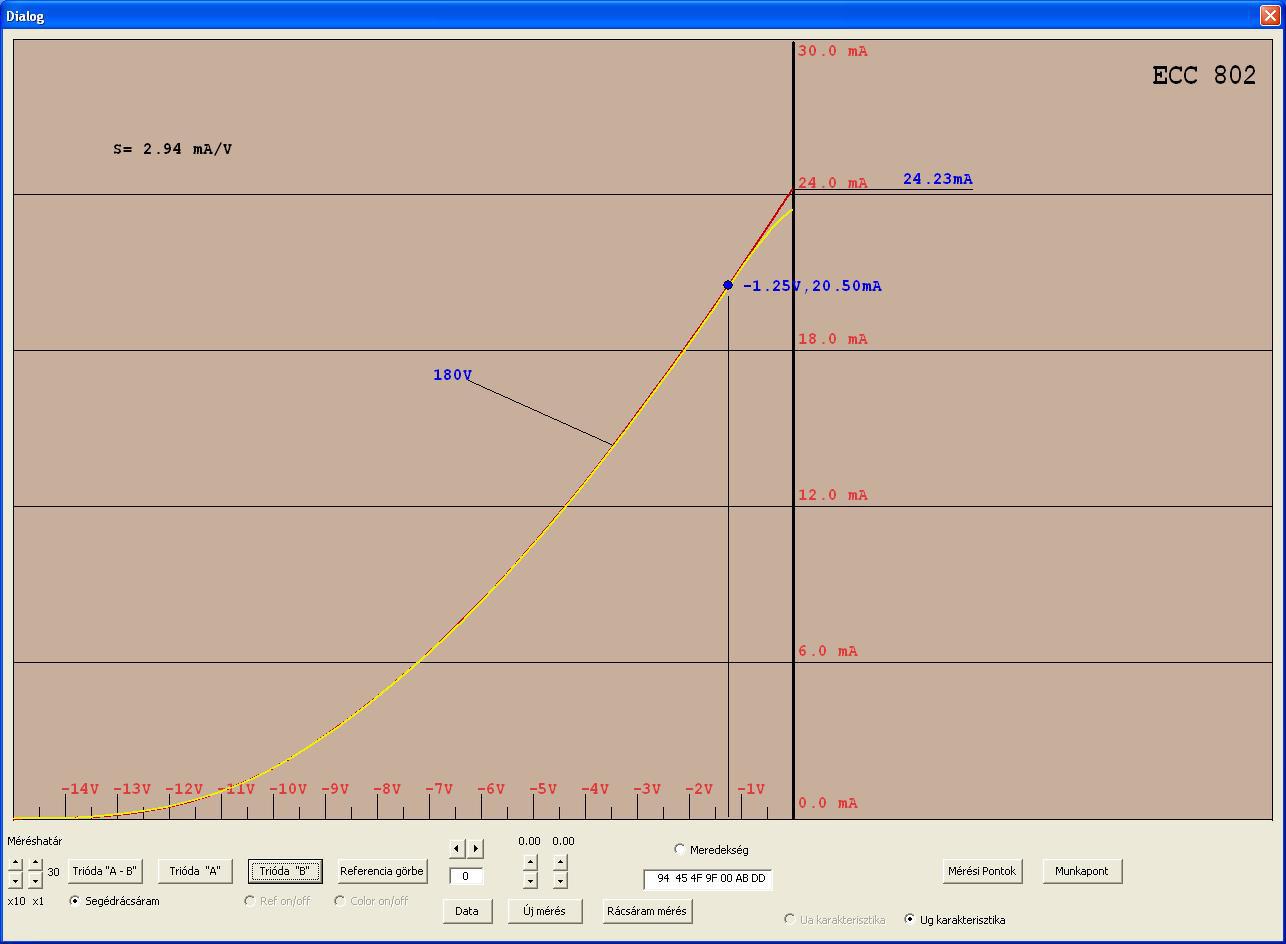The height and width of the screenshot is (944, 1286).
Task: Click the hex data input field
Action: click(708, 879)
